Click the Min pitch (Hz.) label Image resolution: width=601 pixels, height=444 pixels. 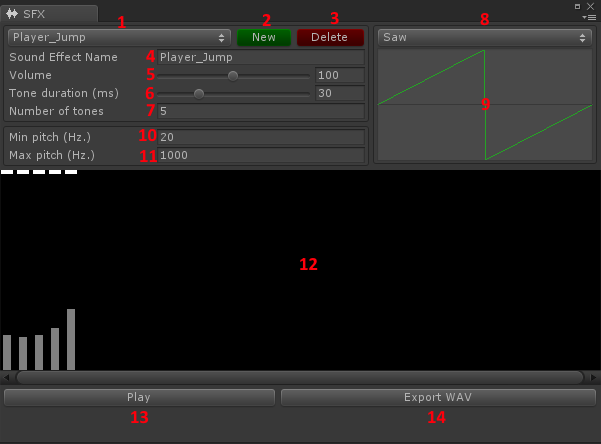[x=50, y=137]
